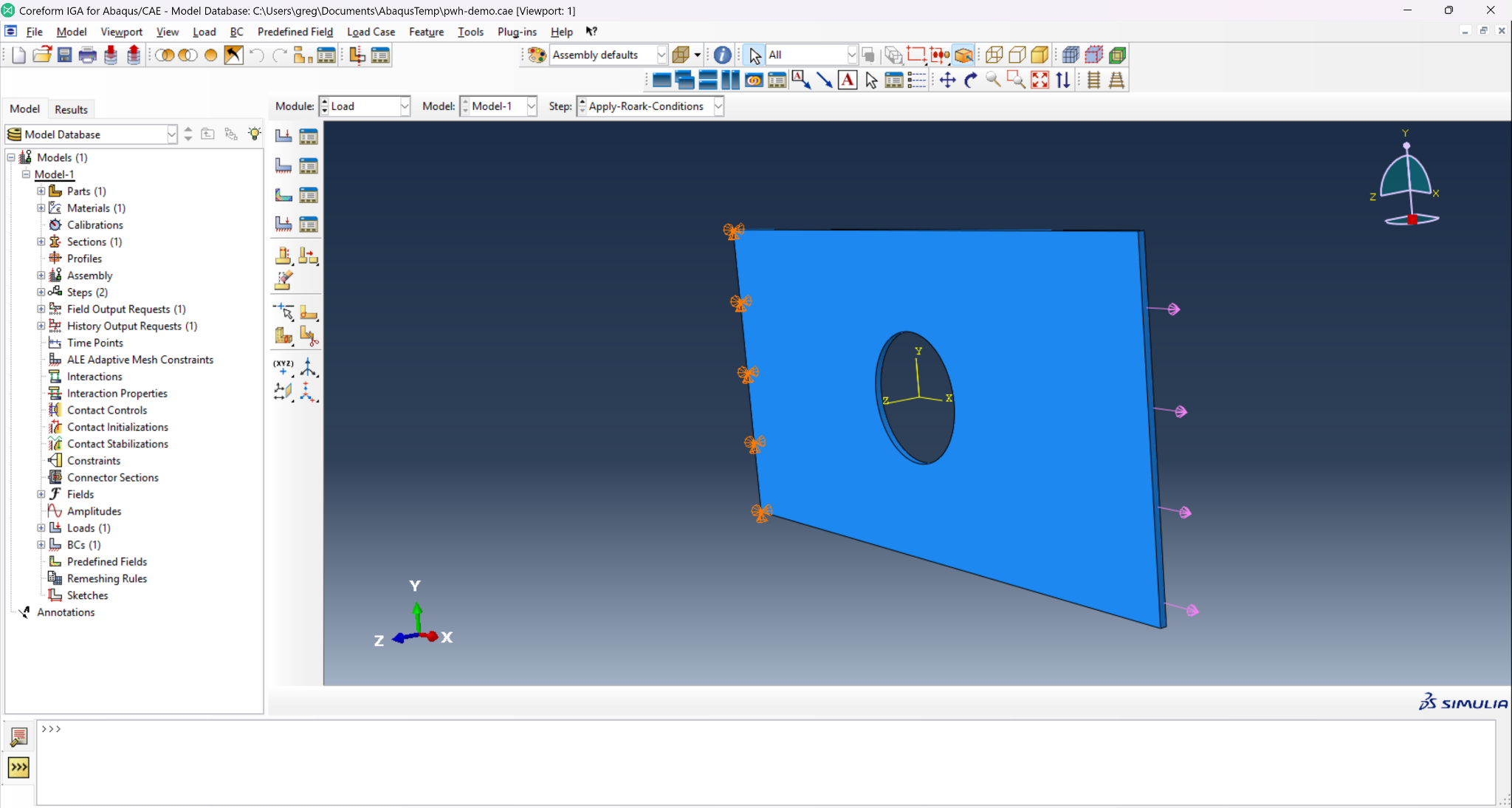Open the Load Manager icon
This screenshot has width=1512, height=808.
(x=309, y=136)
